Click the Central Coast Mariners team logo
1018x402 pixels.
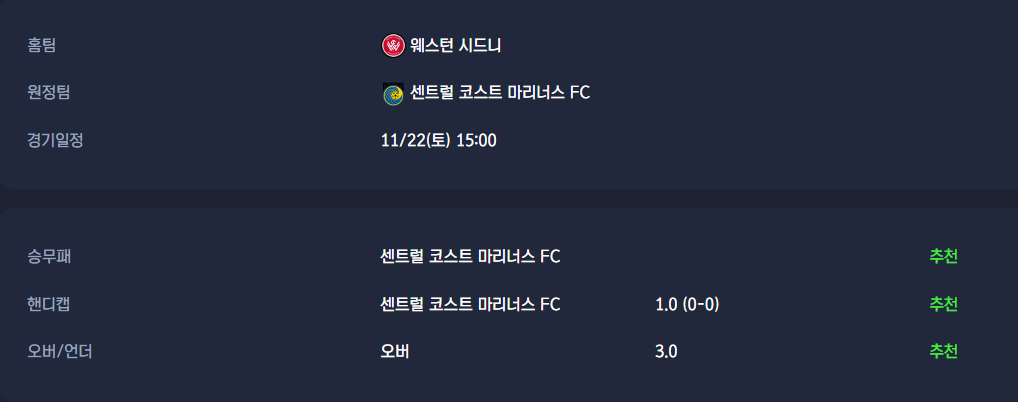[393, 94]
